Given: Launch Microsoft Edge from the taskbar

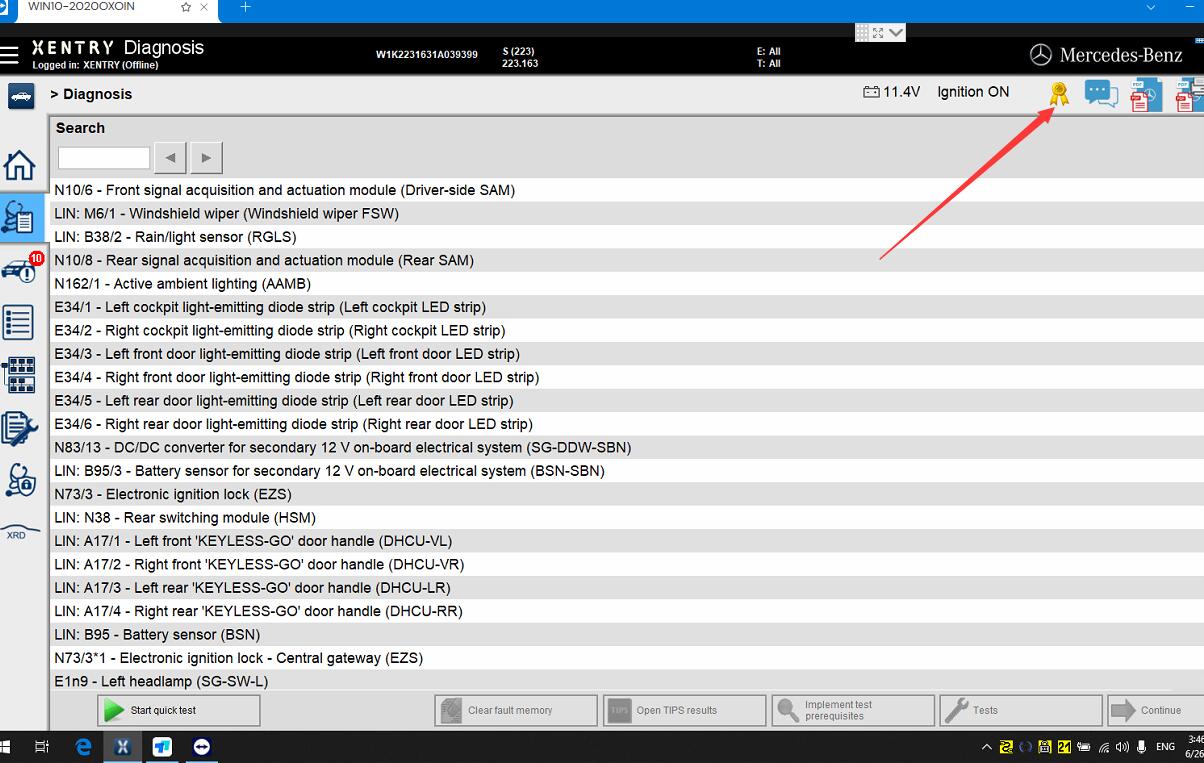Looking at the screenshot, I should click(x=84, y=746).
